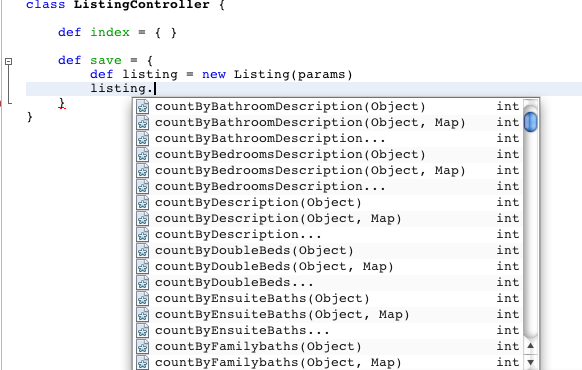
Task: Click the scrollbar up arrow in completion popup
Action: [530, 346]
